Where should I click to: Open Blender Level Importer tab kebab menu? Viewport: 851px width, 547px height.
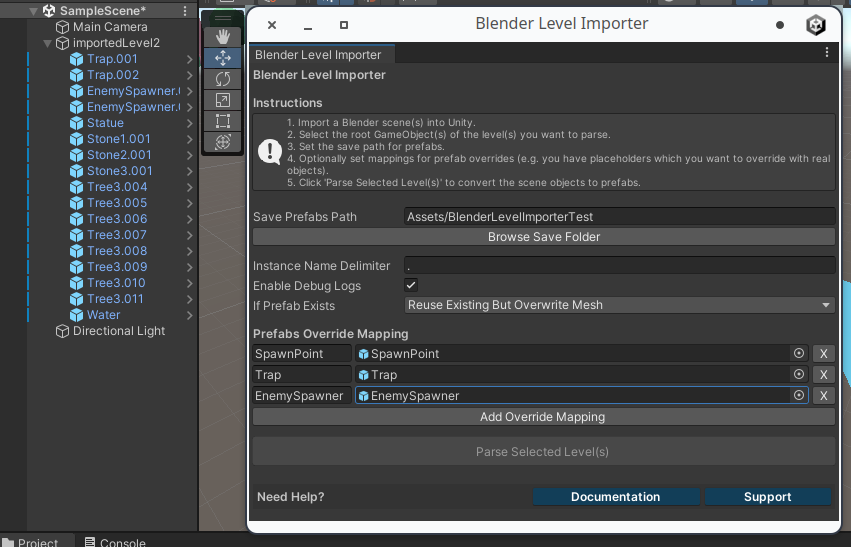[827, 52]
